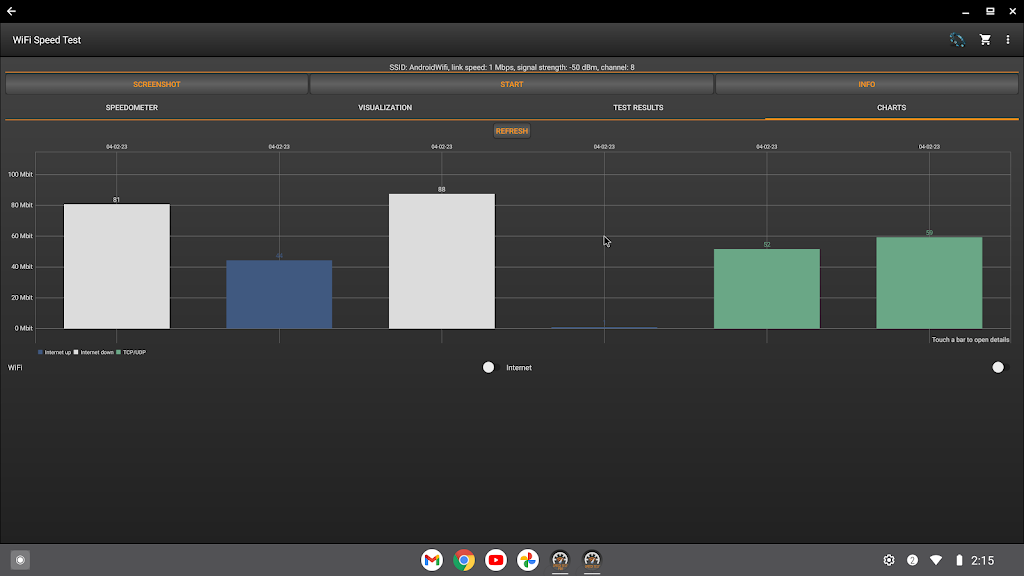Click the 88 Mbit white download bar

tap(441, 260)
